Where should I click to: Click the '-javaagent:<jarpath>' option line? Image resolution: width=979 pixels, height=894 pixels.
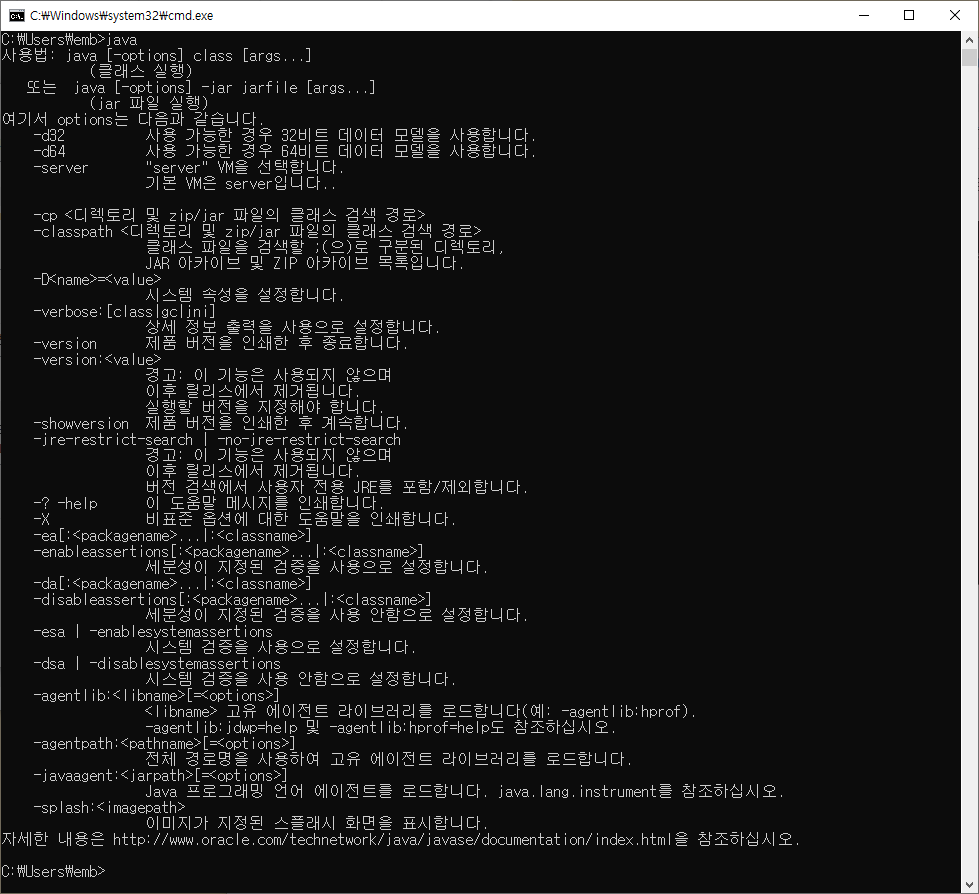point(160,775)
